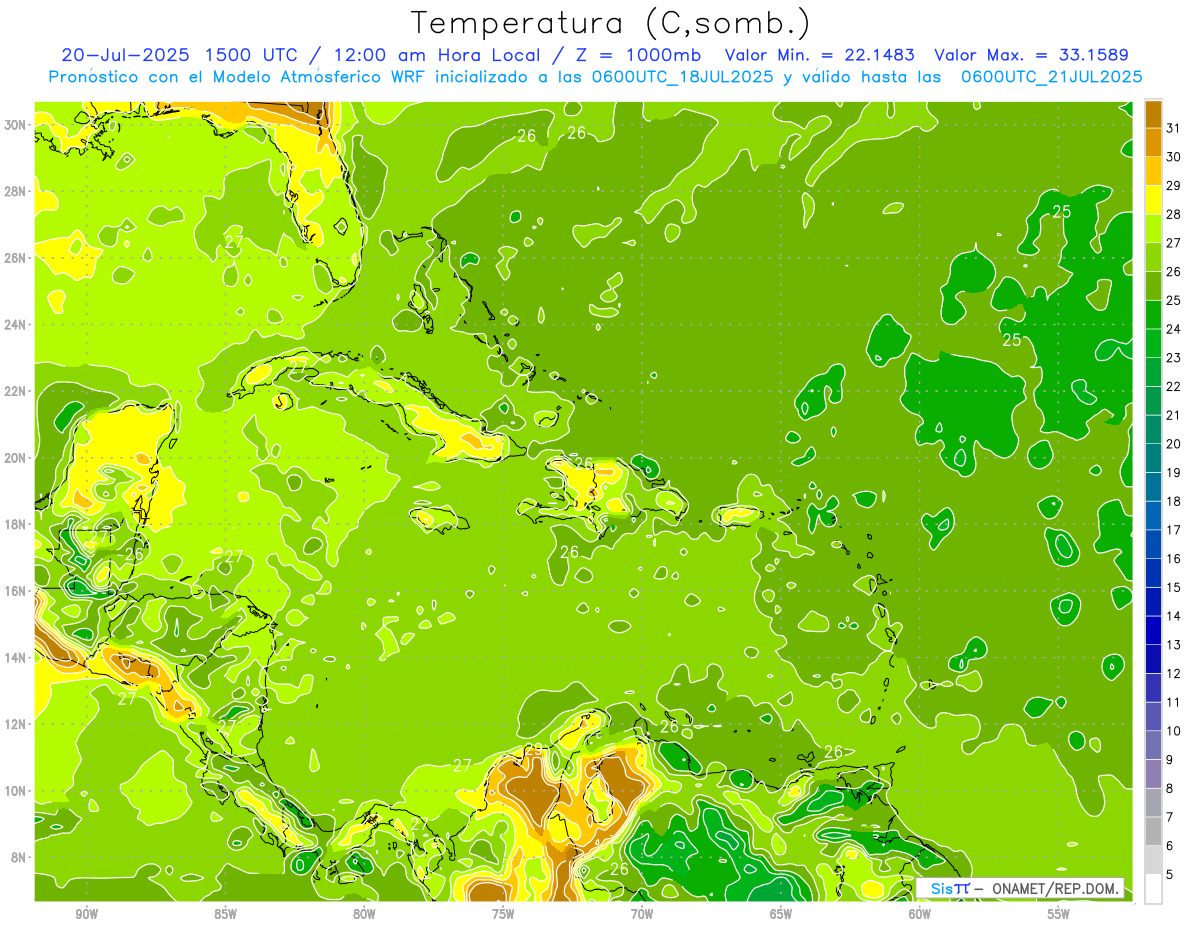Click the brown legend swatch above 31
Image resolution: width=1200 pixels, height=927 pixels.
pyautogui.click(x=1153, y=114)
